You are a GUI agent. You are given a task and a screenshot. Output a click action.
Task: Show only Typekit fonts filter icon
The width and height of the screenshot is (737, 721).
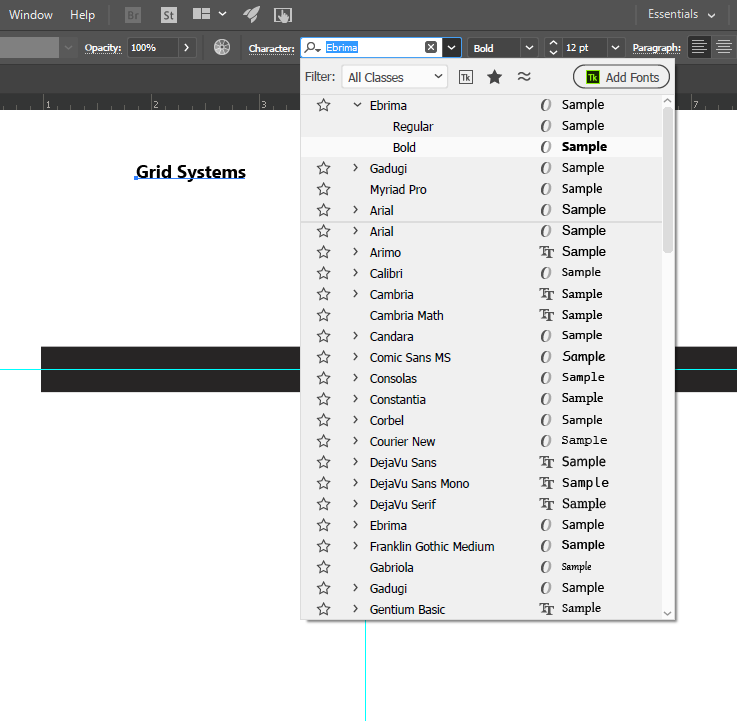[466, 77]
